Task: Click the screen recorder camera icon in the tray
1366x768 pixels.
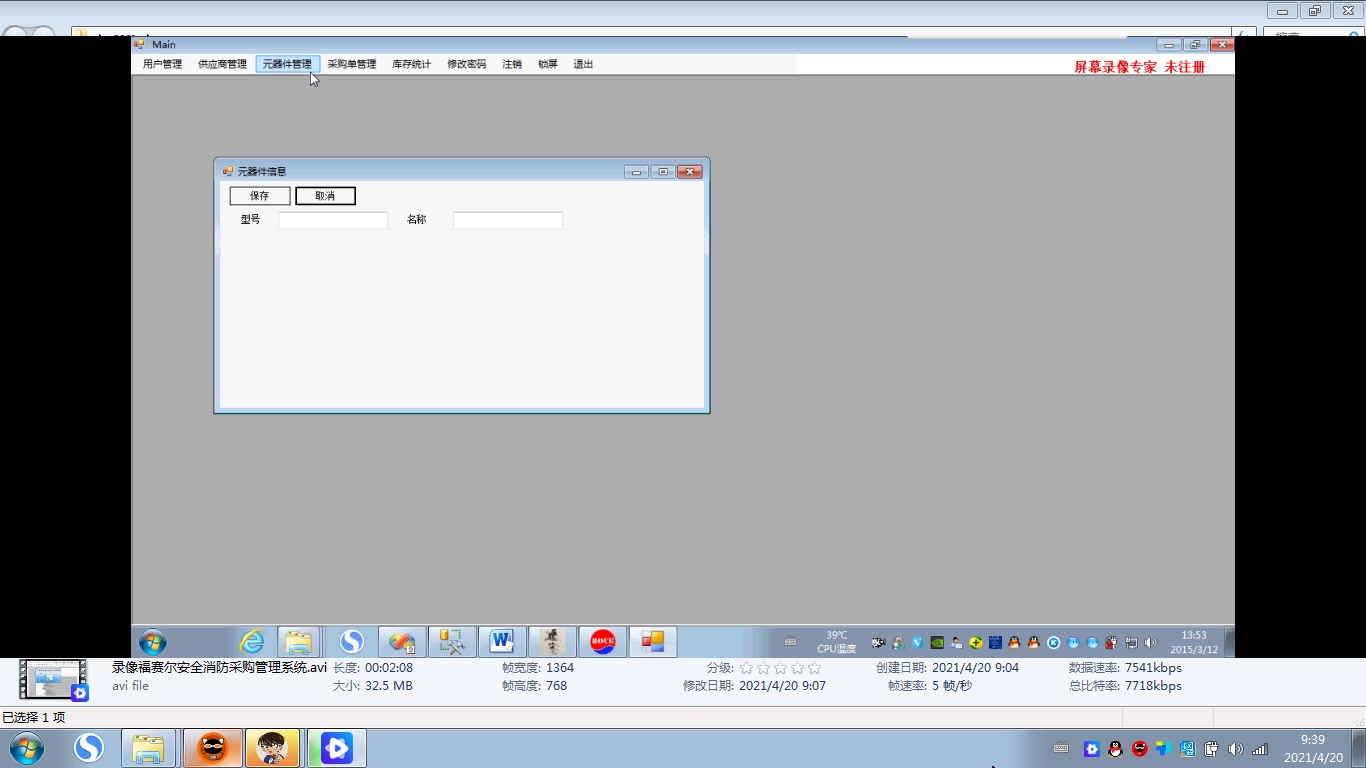Action: (877, 642)
